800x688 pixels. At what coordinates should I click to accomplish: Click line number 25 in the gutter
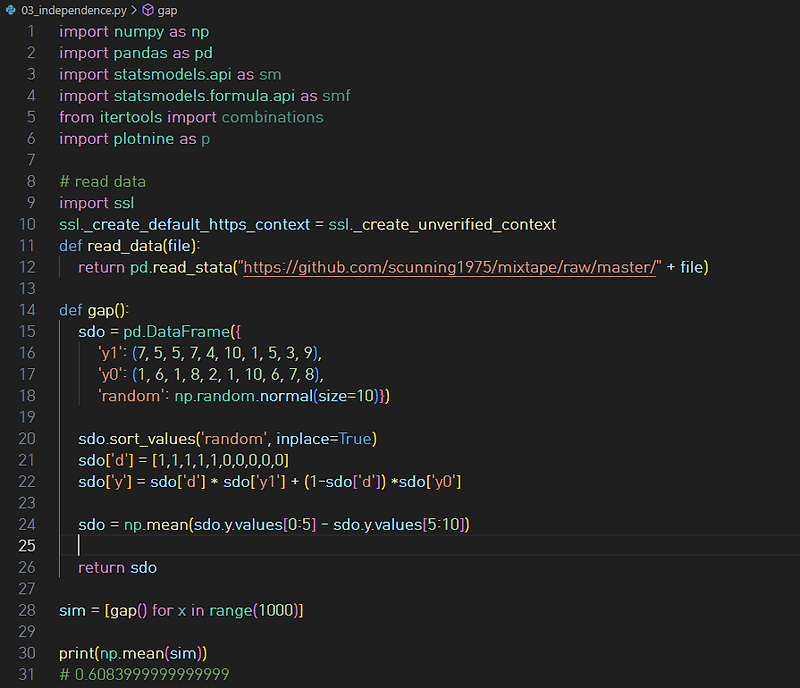click(x=25, y=545)
